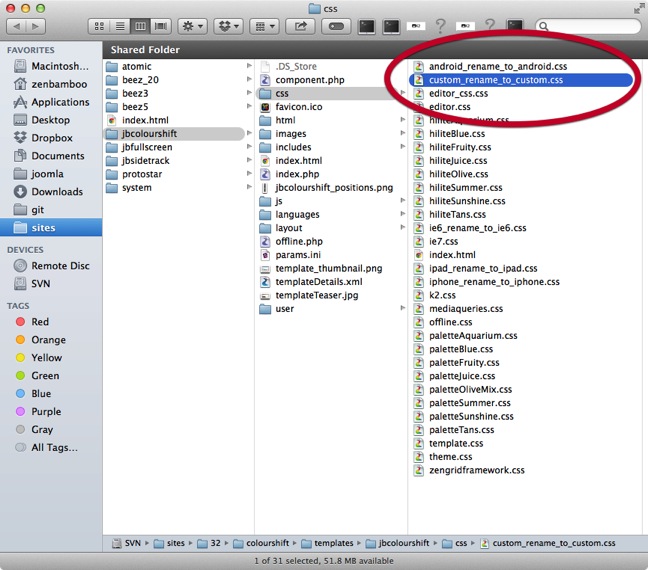Viewport: 648px width, 570px height.
Task: Expand the jbcolourshift folder arrow
Action: click(x=249, y=133)
